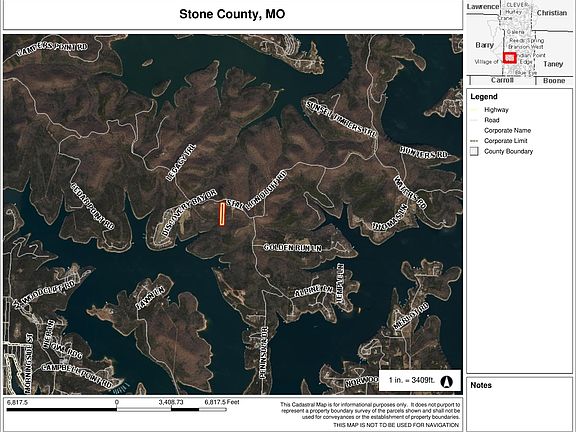
Task: Click the Thomas Ln road label
Action: click(x=389, y=217)
